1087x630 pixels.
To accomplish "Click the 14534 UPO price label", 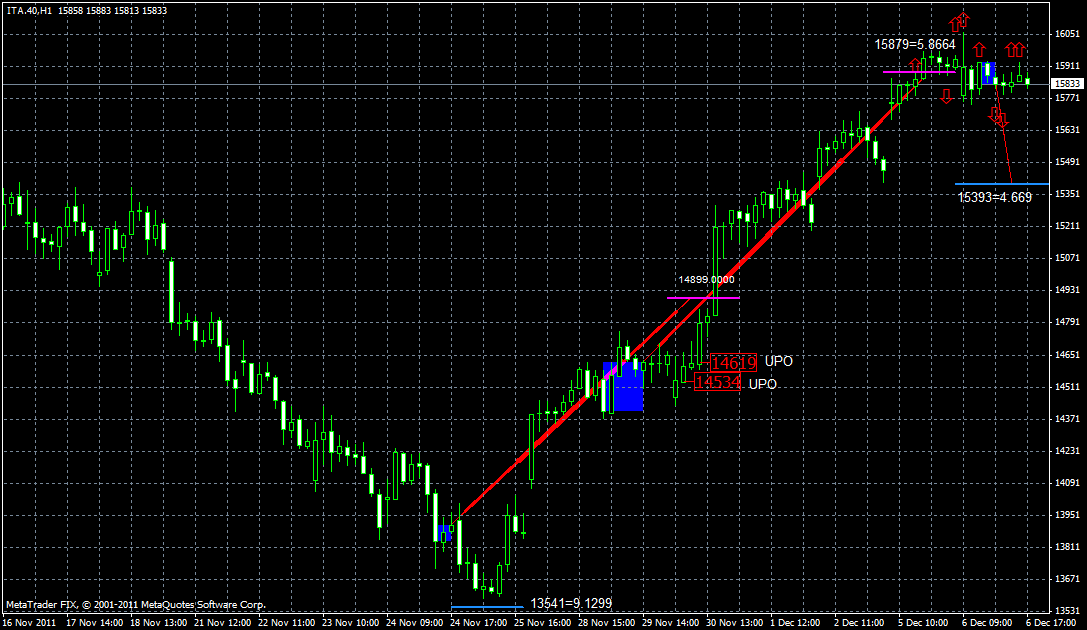I will point(717,383).
